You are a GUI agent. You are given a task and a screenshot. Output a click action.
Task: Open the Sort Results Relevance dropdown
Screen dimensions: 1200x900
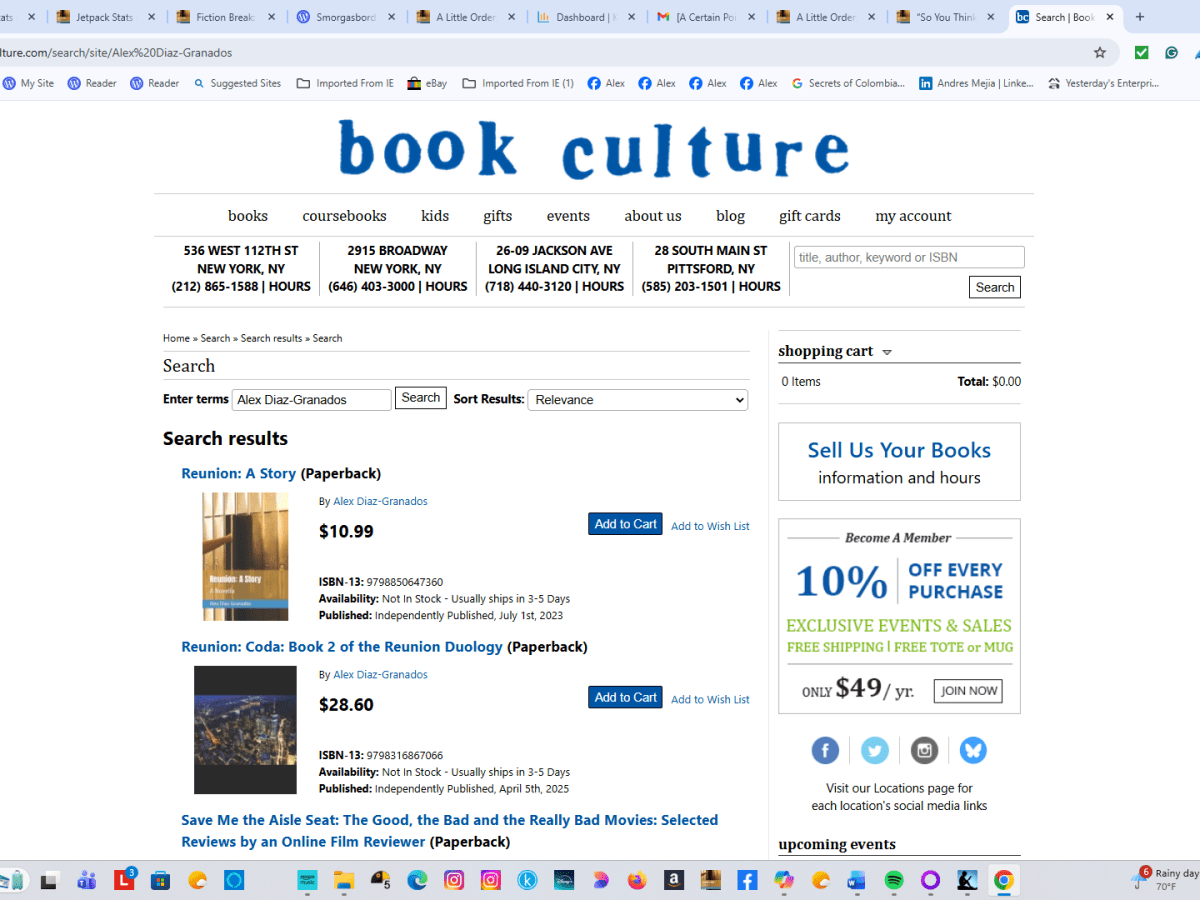point(637,399)
